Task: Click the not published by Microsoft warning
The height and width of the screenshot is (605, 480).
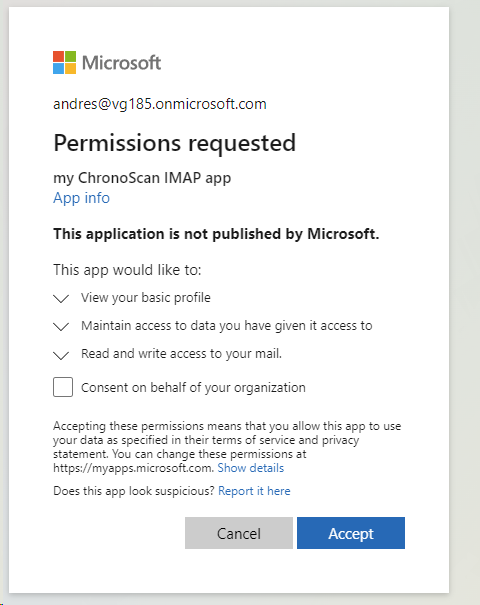Action: tap(216, 234)
